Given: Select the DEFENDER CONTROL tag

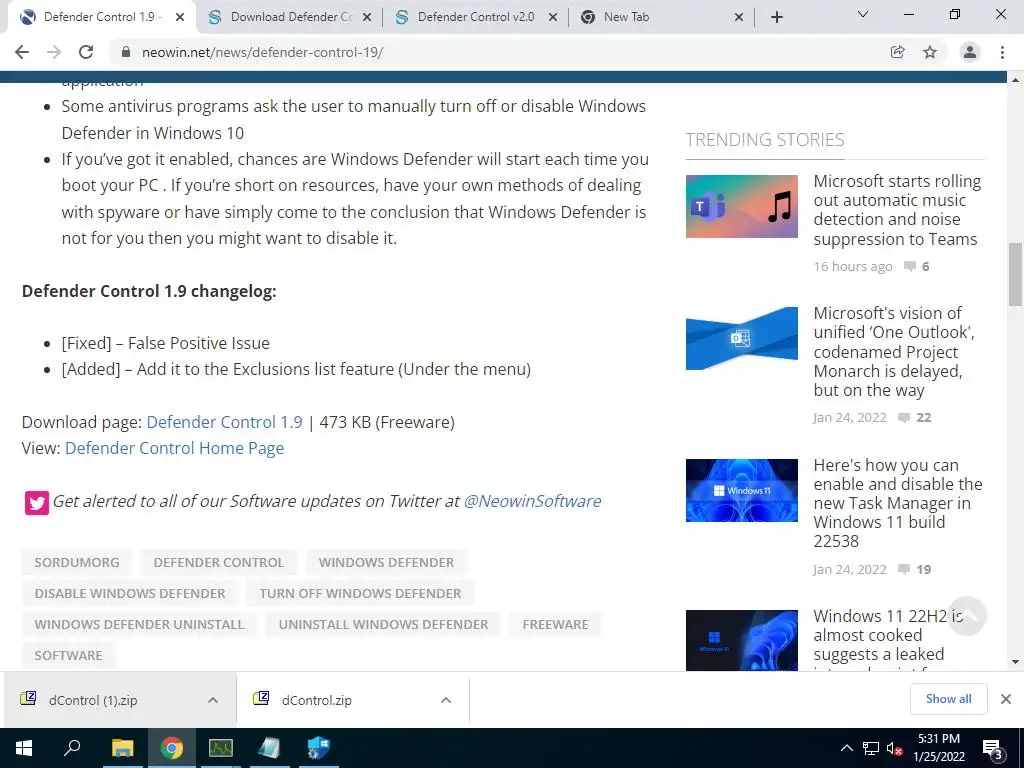Looking at the screenshot, I should [219, 562].
